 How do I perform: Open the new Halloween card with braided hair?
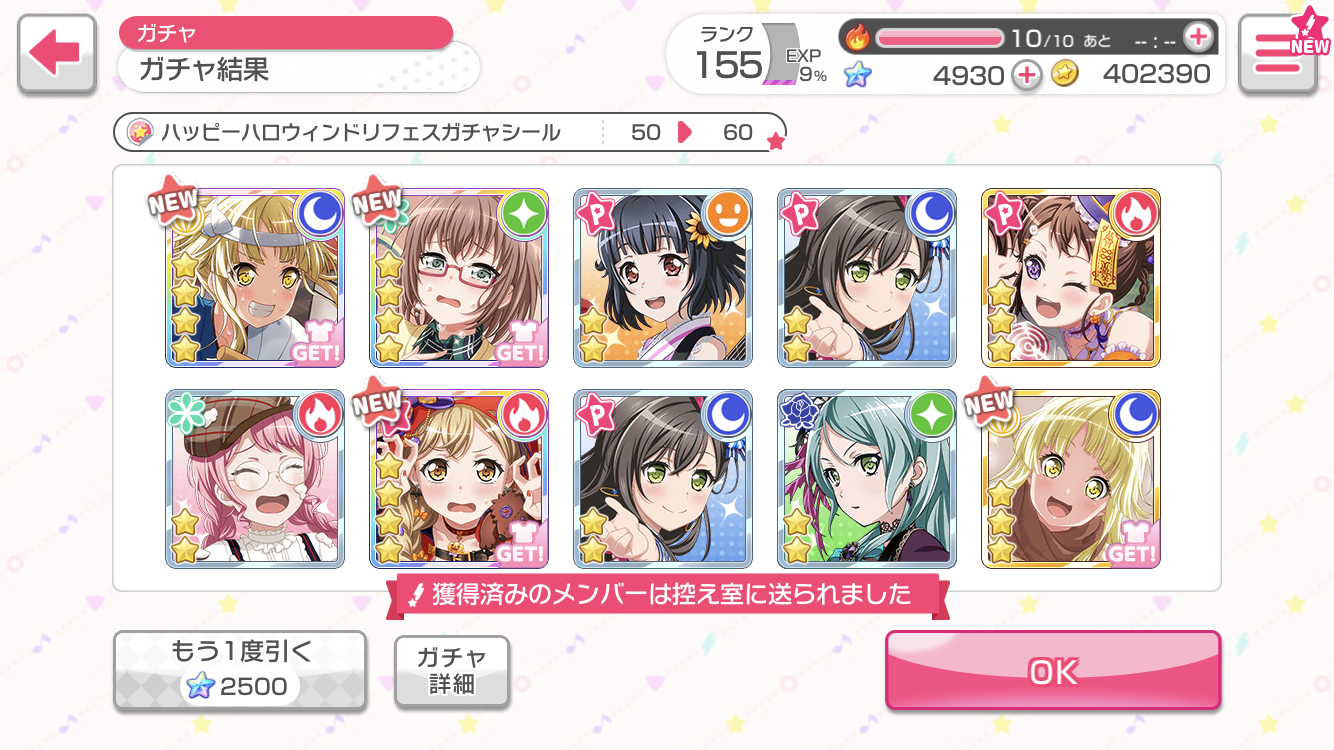[459, 479]
